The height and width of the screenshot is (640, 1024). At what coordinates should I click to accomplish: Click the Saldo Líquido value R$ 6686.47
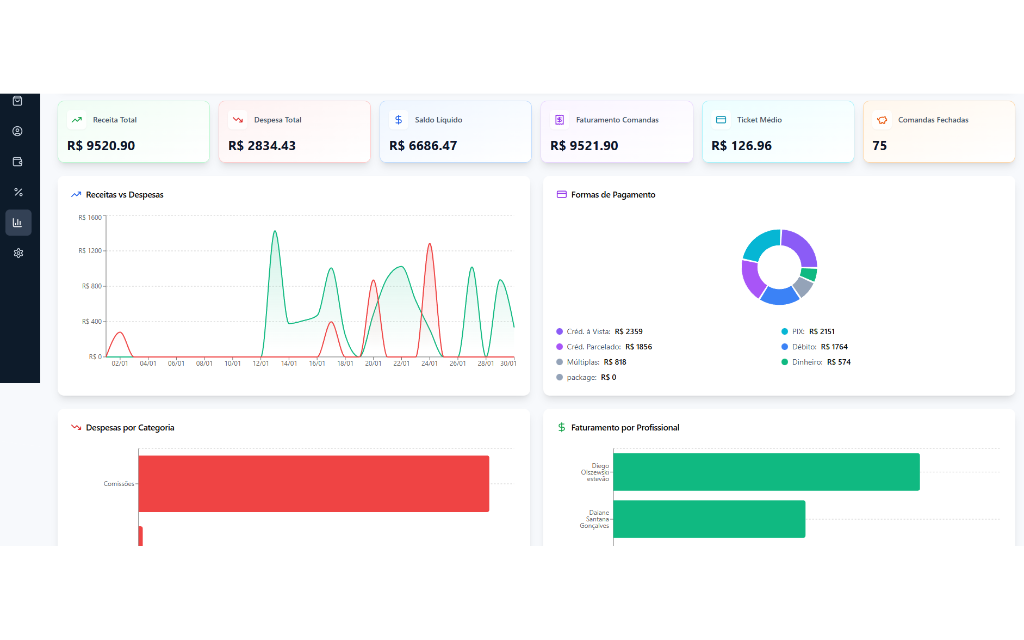pyautogui.click(x=423, y=146)
